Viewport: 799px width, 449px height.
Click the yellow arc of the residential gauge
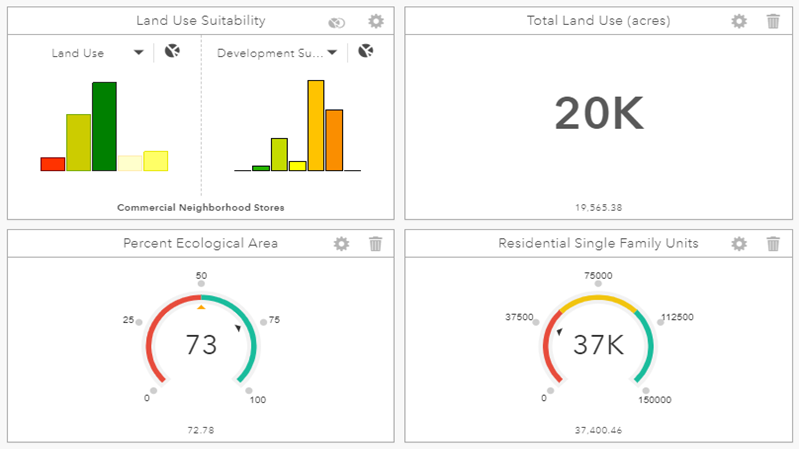[598, 298]
